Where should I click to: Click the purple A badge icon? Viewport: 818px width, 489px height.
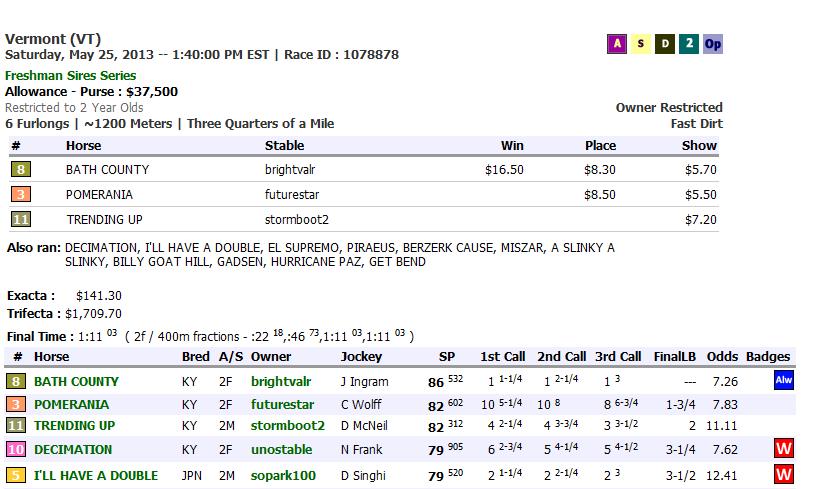point(617,44)
